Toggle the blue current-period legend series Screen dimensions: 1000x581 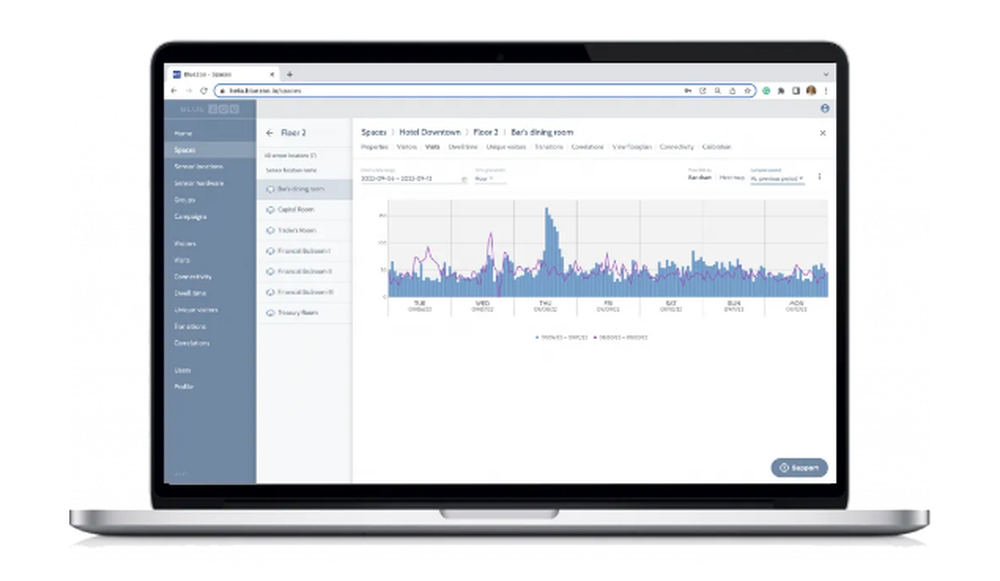pos(561,337)
